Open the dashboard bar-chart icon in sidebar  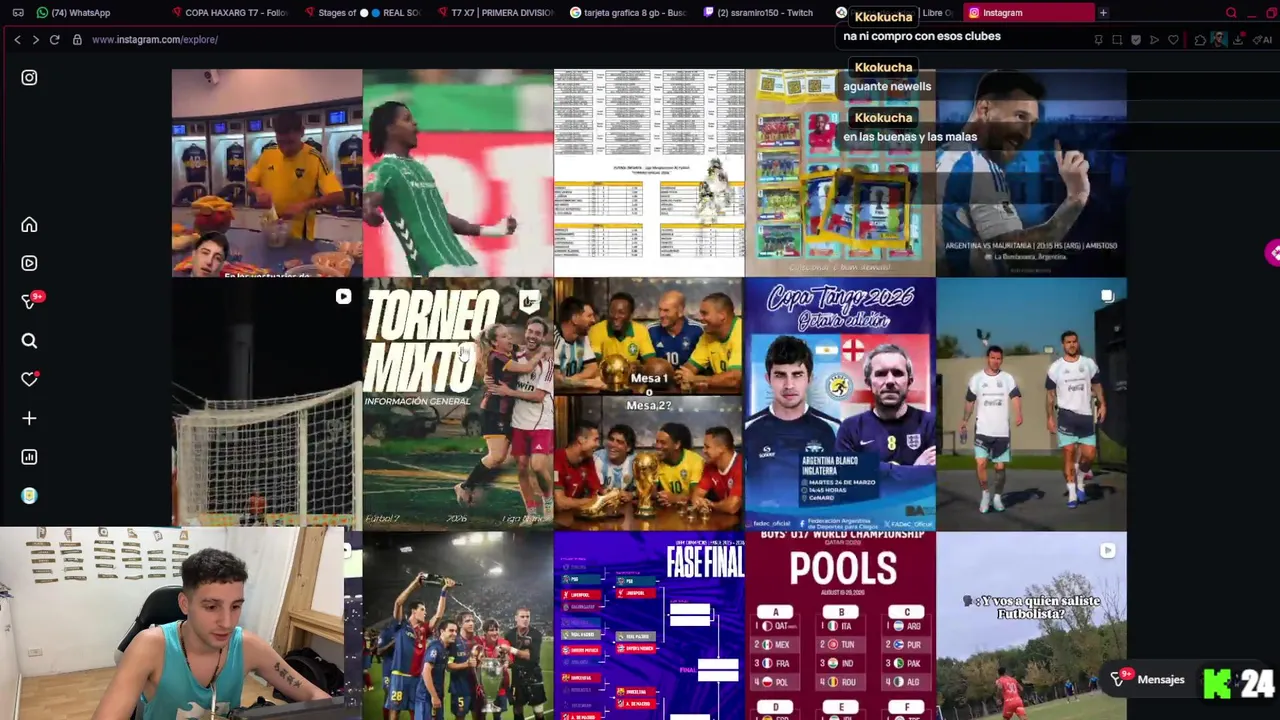pos(29,457)
